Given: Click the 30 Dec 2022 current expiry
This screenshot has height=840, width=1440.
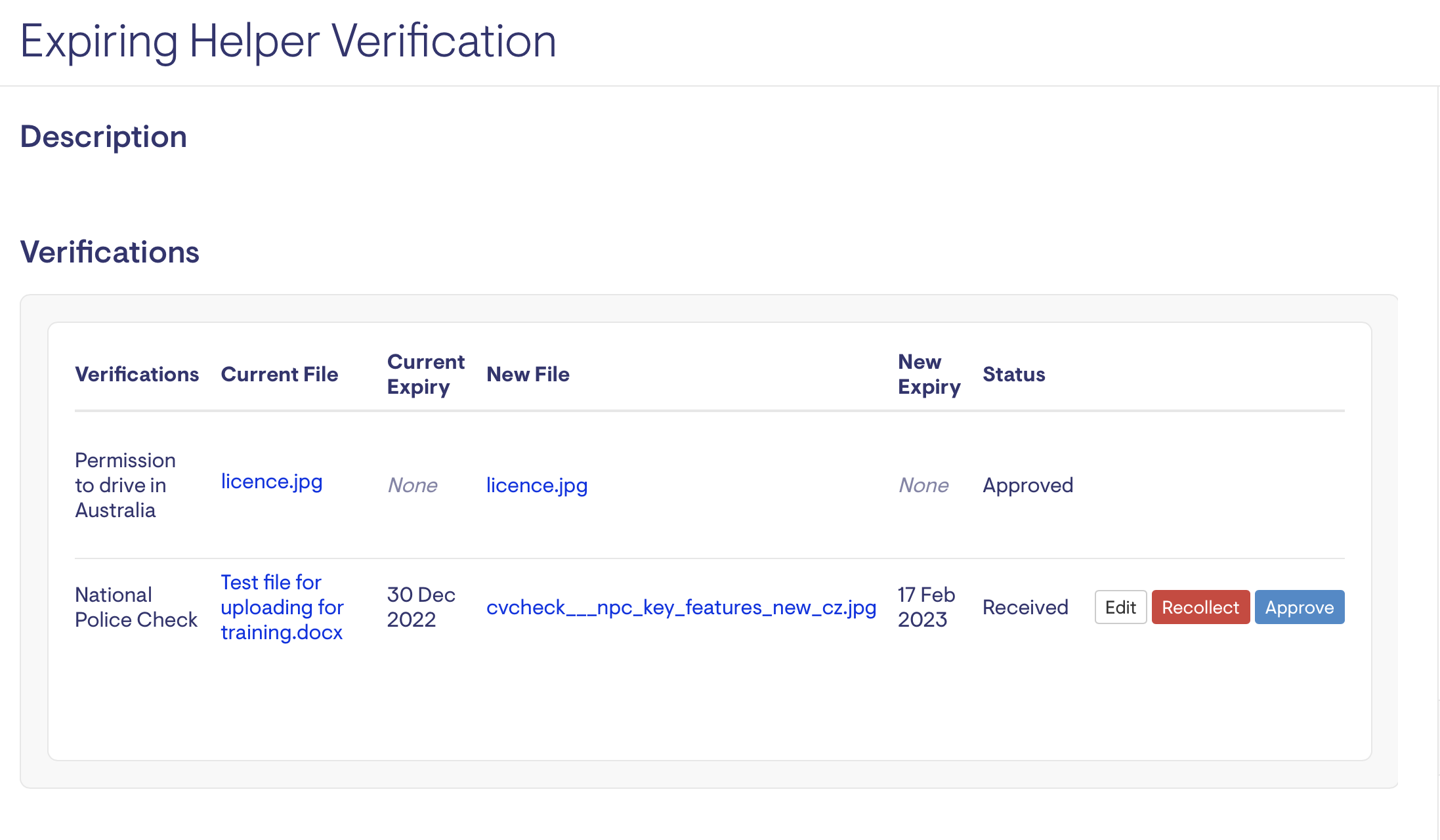Looking at the screenshot, I should (x=421, y=607).
